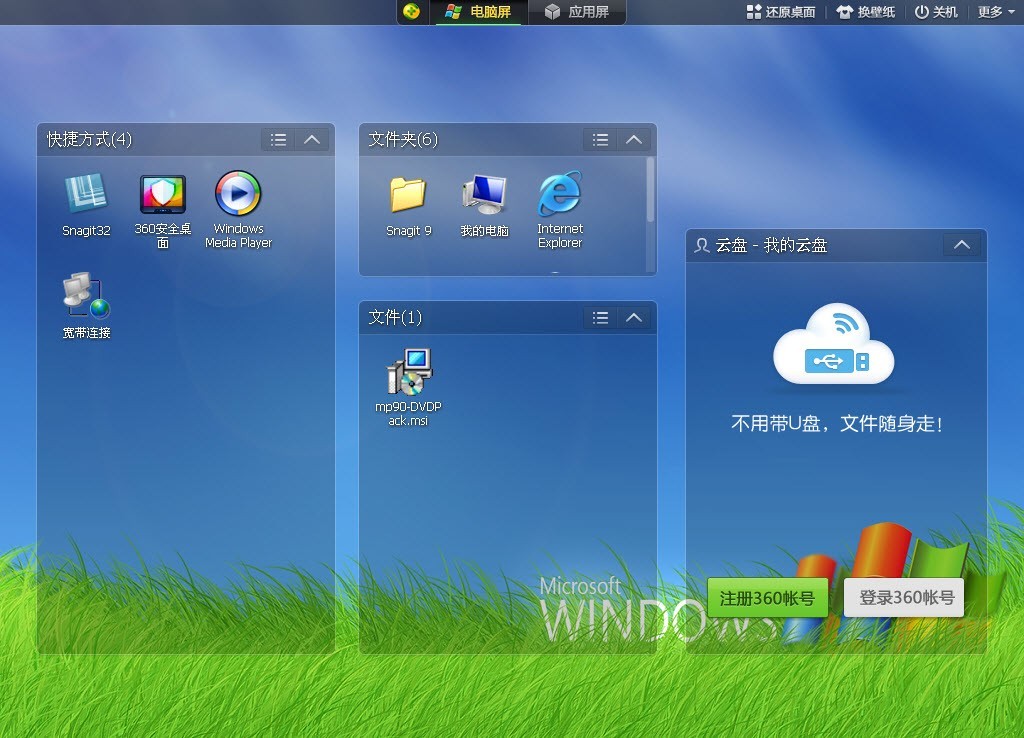Collapse the 快捷方式 panel
Screen dimensions: 1024x738
(312, 140)
